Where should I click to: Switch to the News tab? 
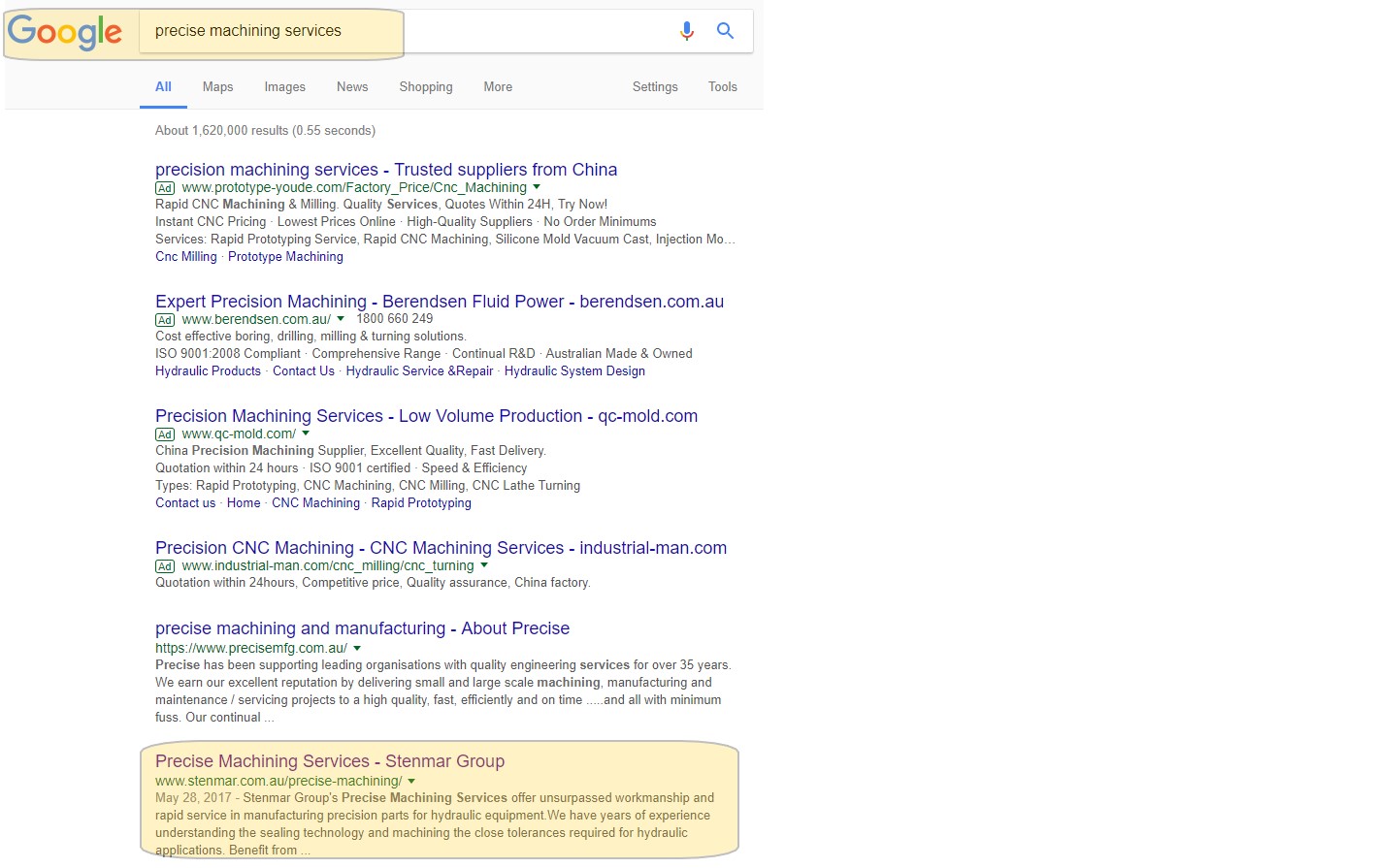[x=352, y=86]
